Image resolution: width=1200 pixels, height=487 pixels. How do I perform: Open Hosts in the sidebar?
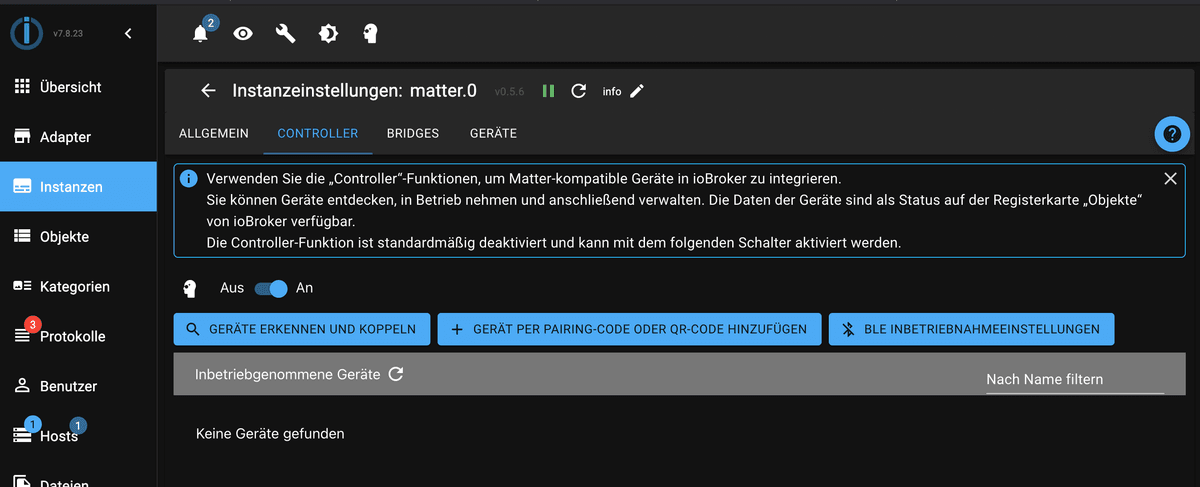(78, 436)
